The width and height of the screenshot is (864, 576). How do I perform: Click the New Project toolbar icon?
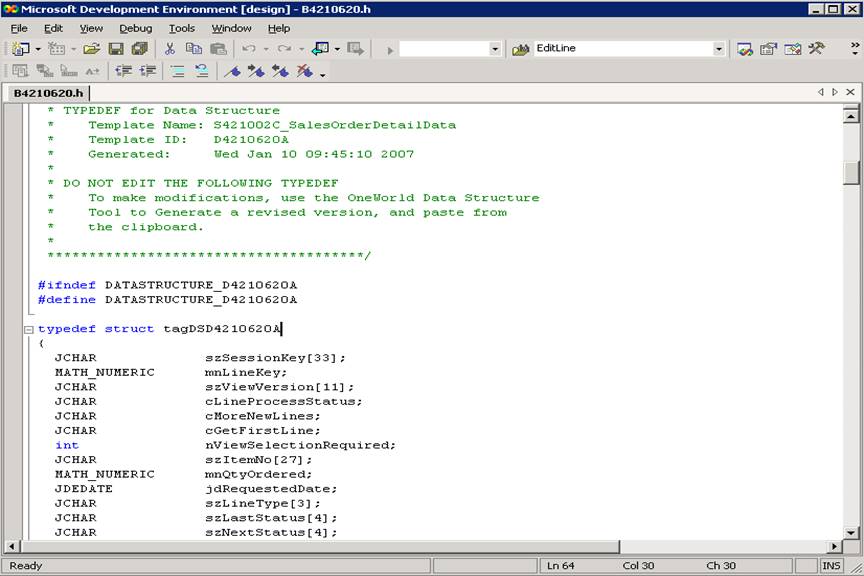[x=20, y=49]
